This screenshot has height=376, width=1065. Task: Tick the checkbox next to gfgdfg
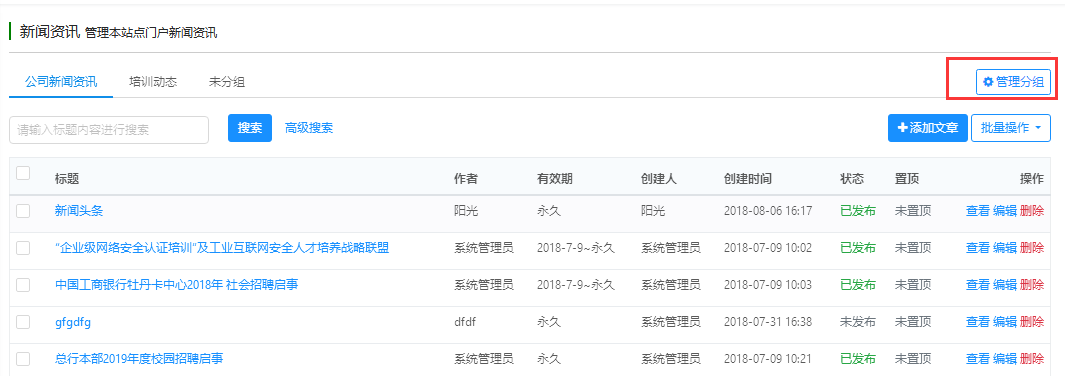click(x=23, y=322)
